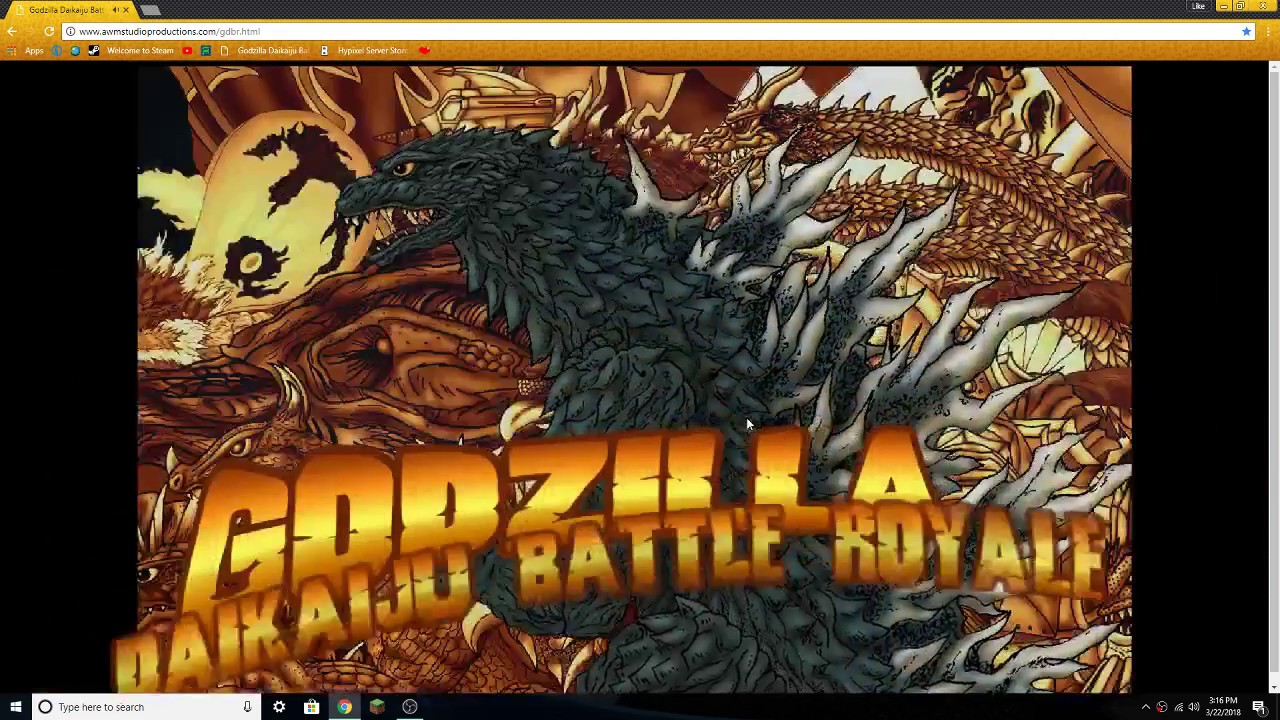Open the Action Center notifications icon
The image size is (1280, 720).
[x=1259, y=707]
